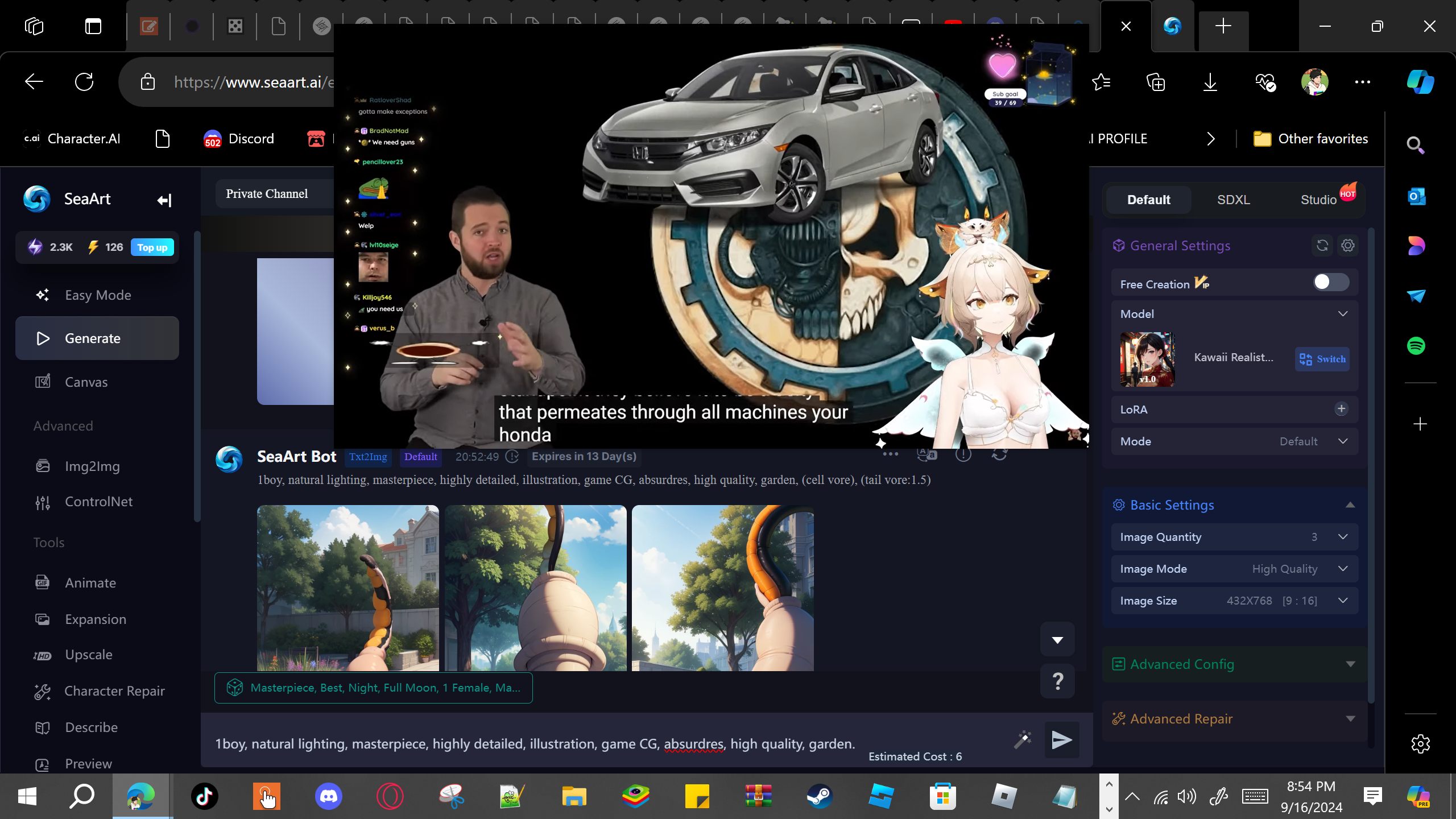Image resolution: width=1456 pixels, height=819 pixels.
Task: Click the Txt2Img tag on the bot message
Action: tap(368, 457)
